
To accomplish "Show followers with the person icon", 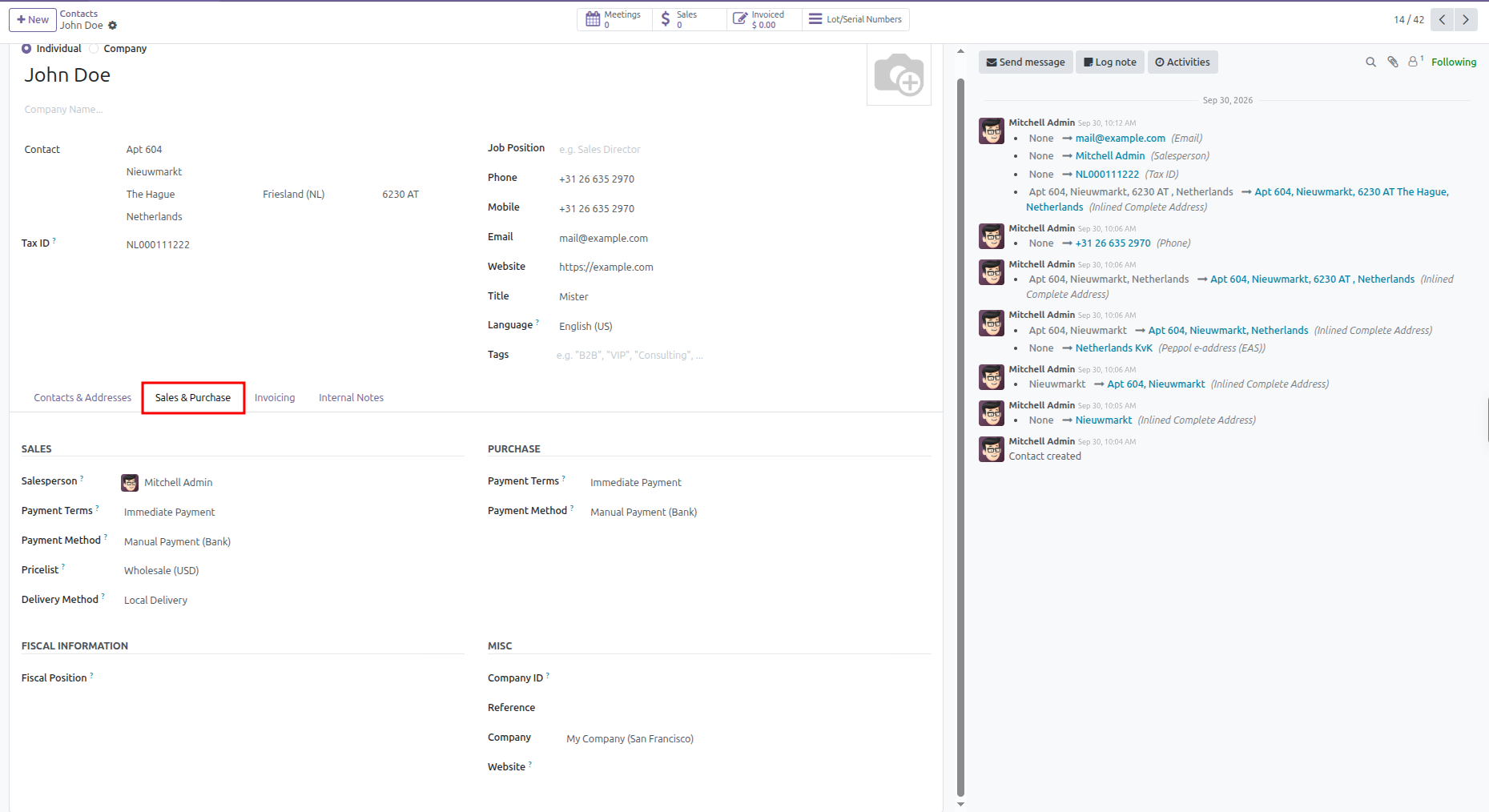I will click(1415, 61).
